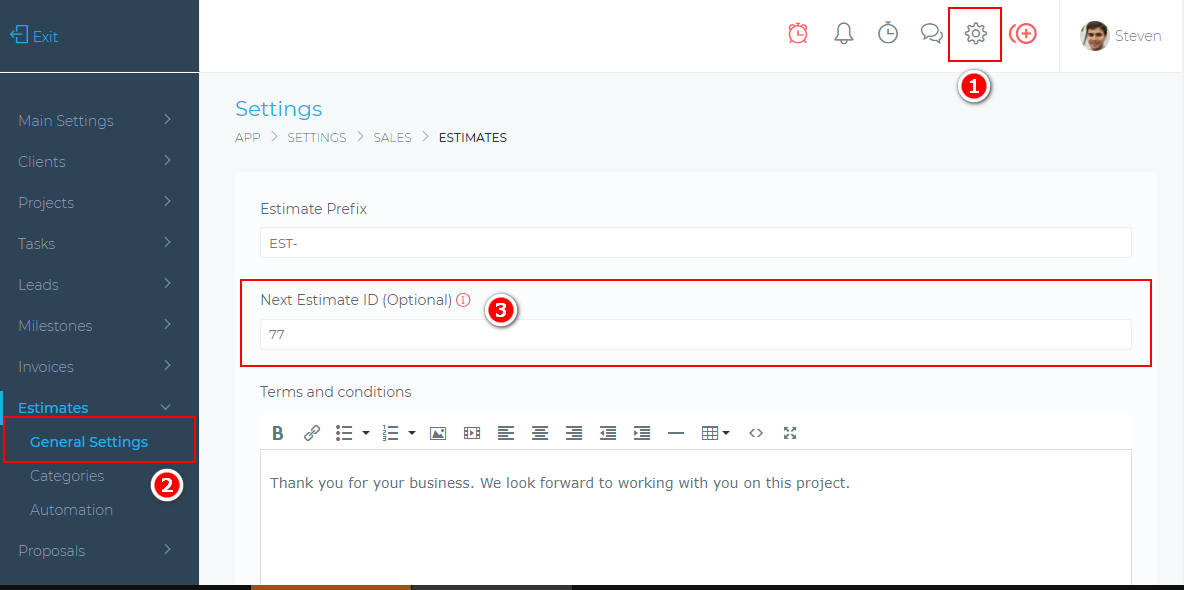This screenshot has width=1184, height=590.
Task: Click the red alarm reminders icon
Action: tap(797, 33)
